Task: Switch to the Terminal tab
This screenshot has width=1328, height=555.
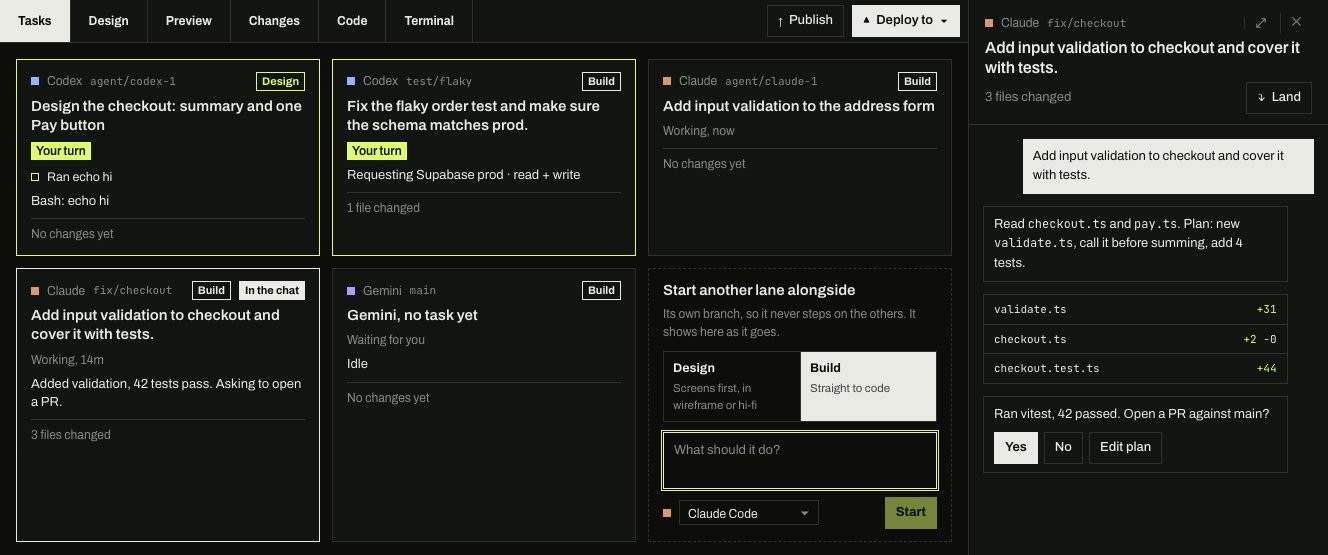Action: [x=429, y=21]
